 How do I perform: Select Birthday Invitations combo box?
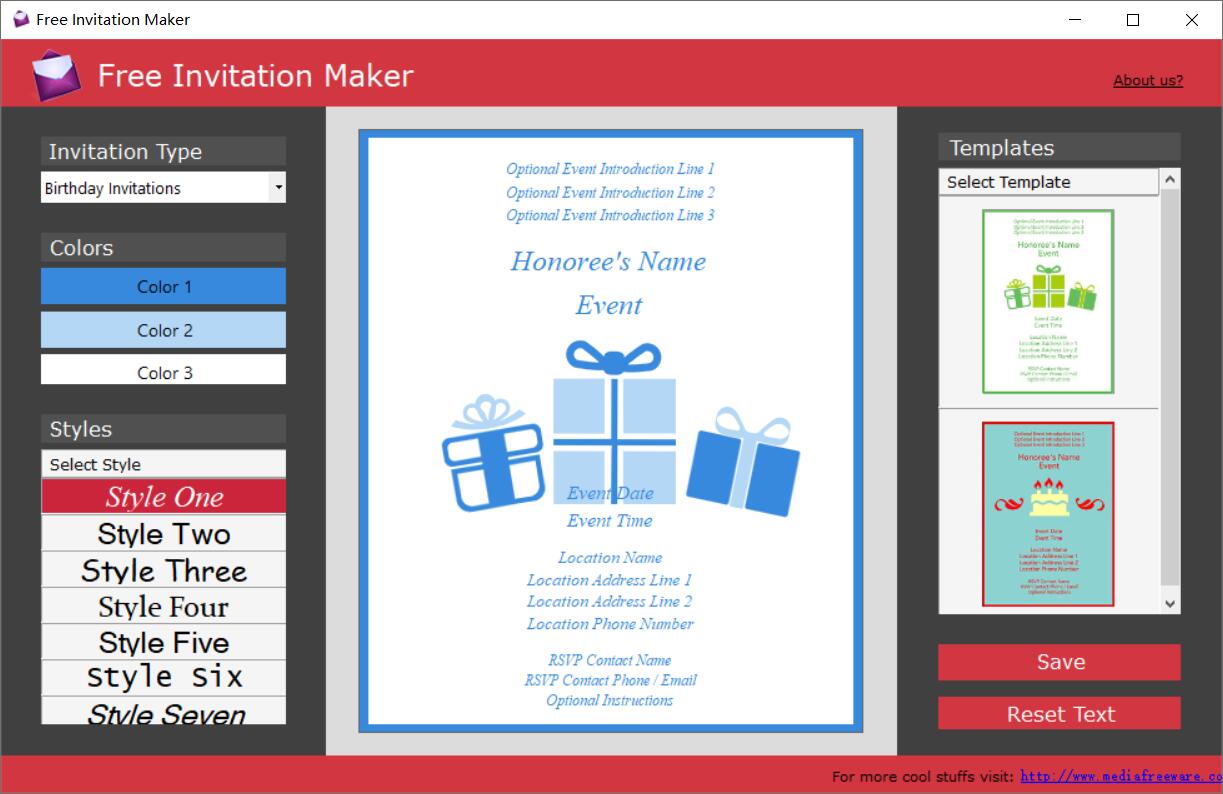tap(163, 187)
